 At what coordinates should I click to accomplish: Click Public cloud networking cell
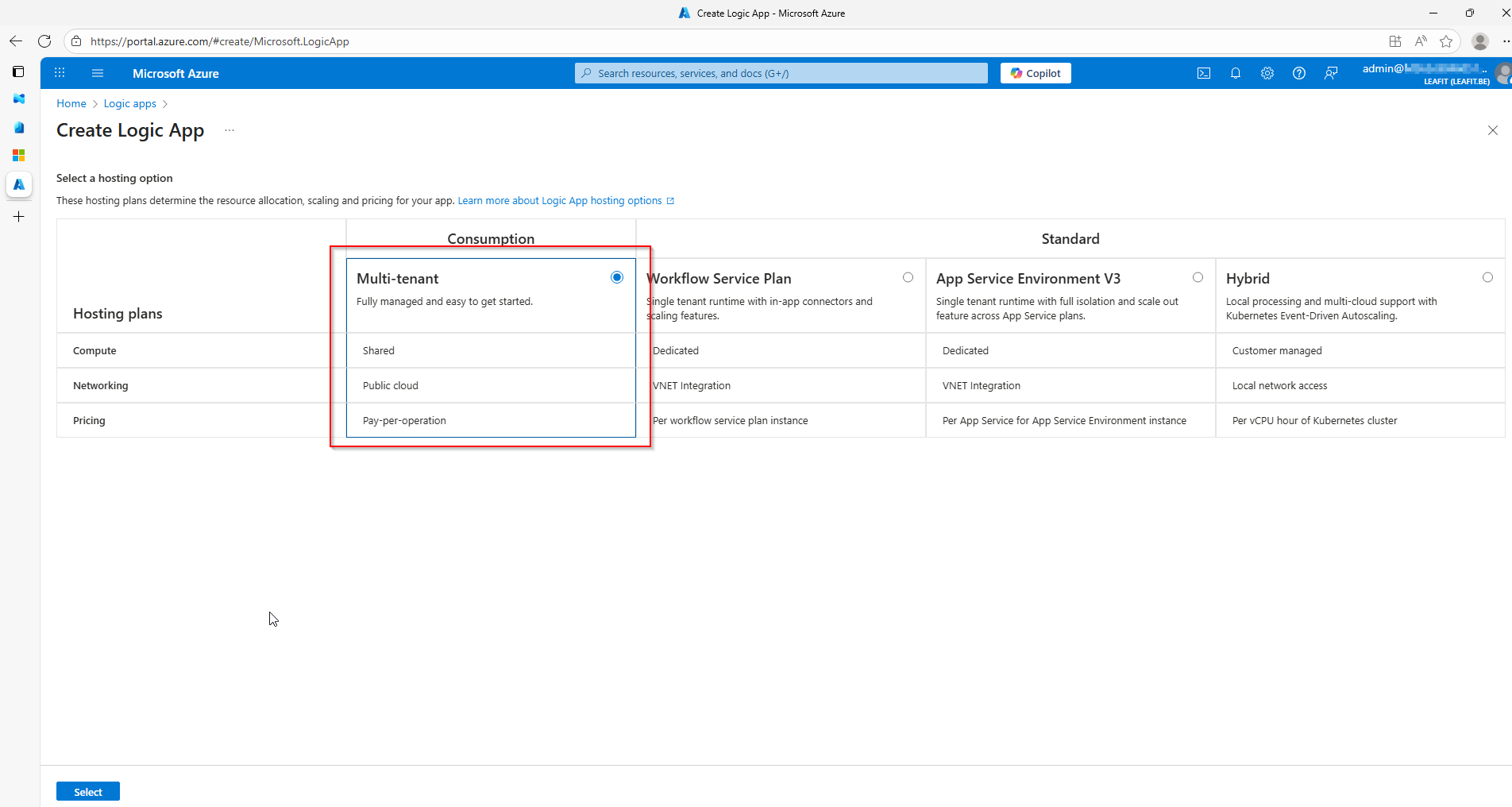click(x=491, y=385)
